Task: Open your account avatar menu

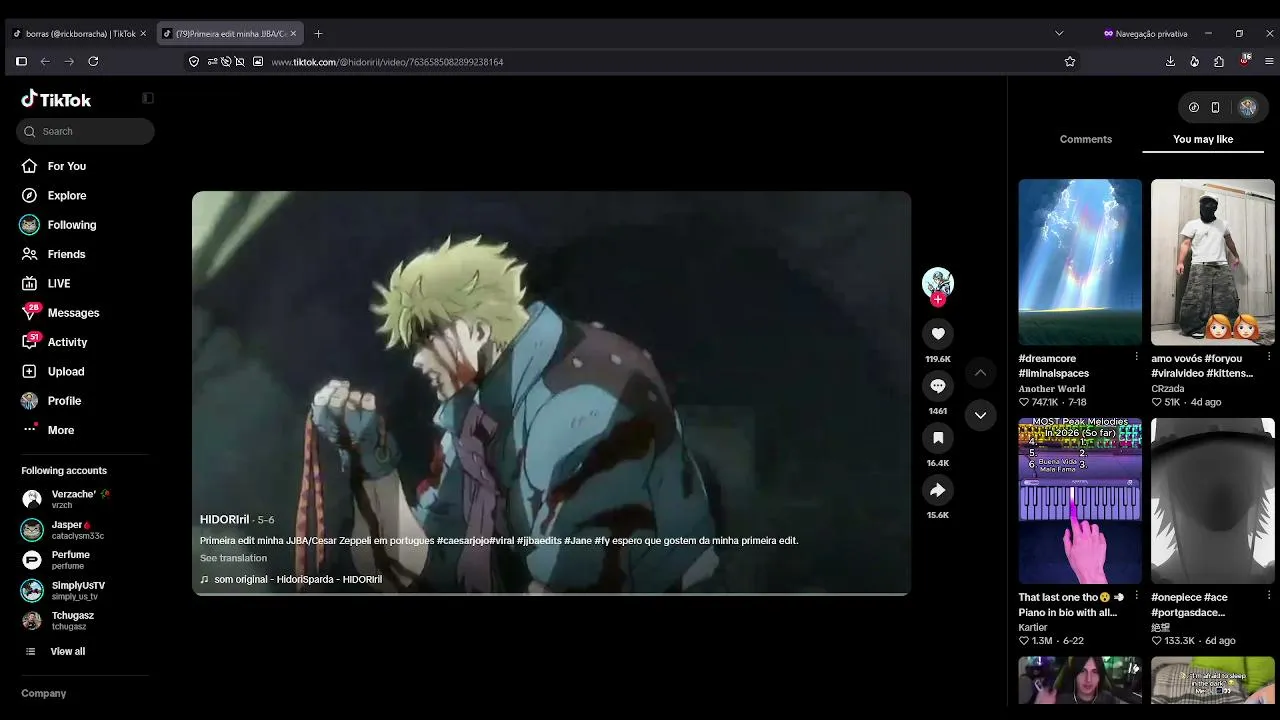Action: (x=1247, y=107)
